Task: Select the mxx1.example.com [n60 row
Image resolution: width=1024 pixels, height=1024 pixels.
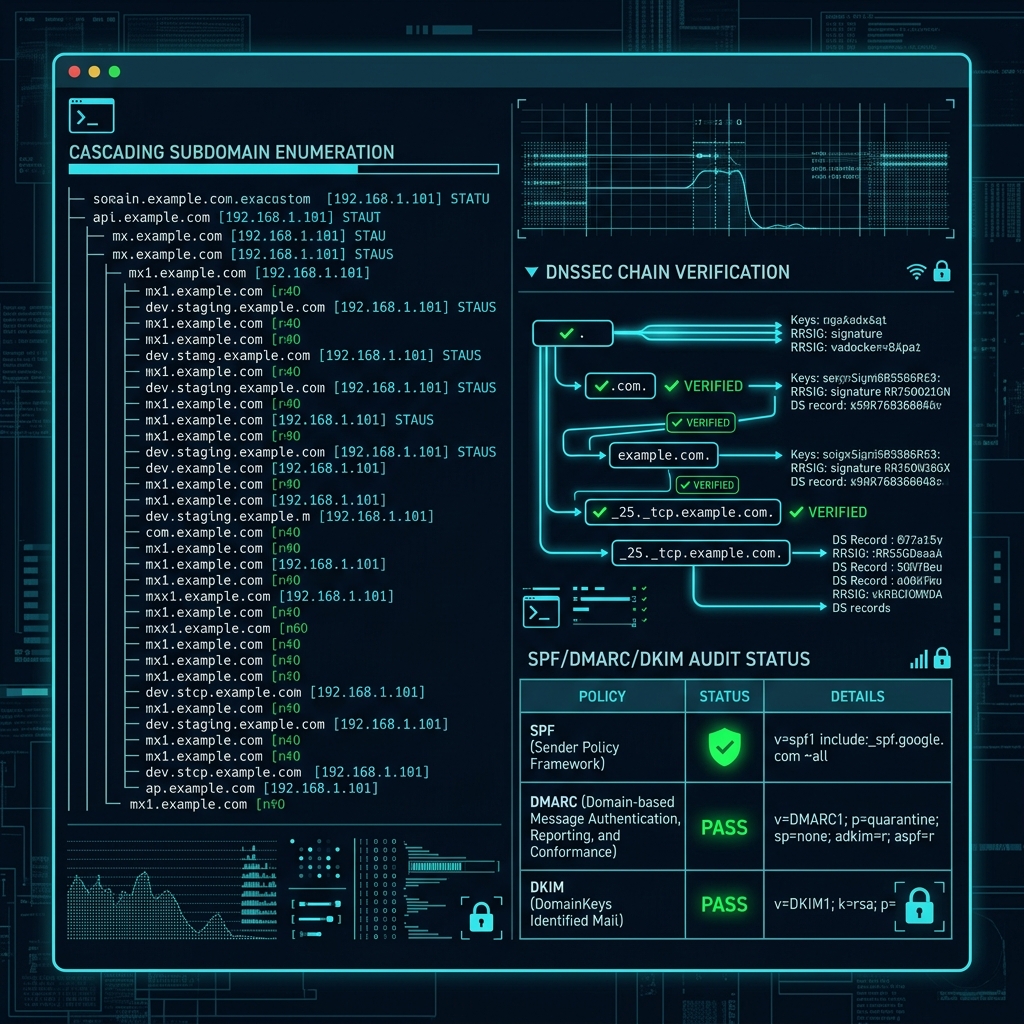Action: tap(226, 628)
